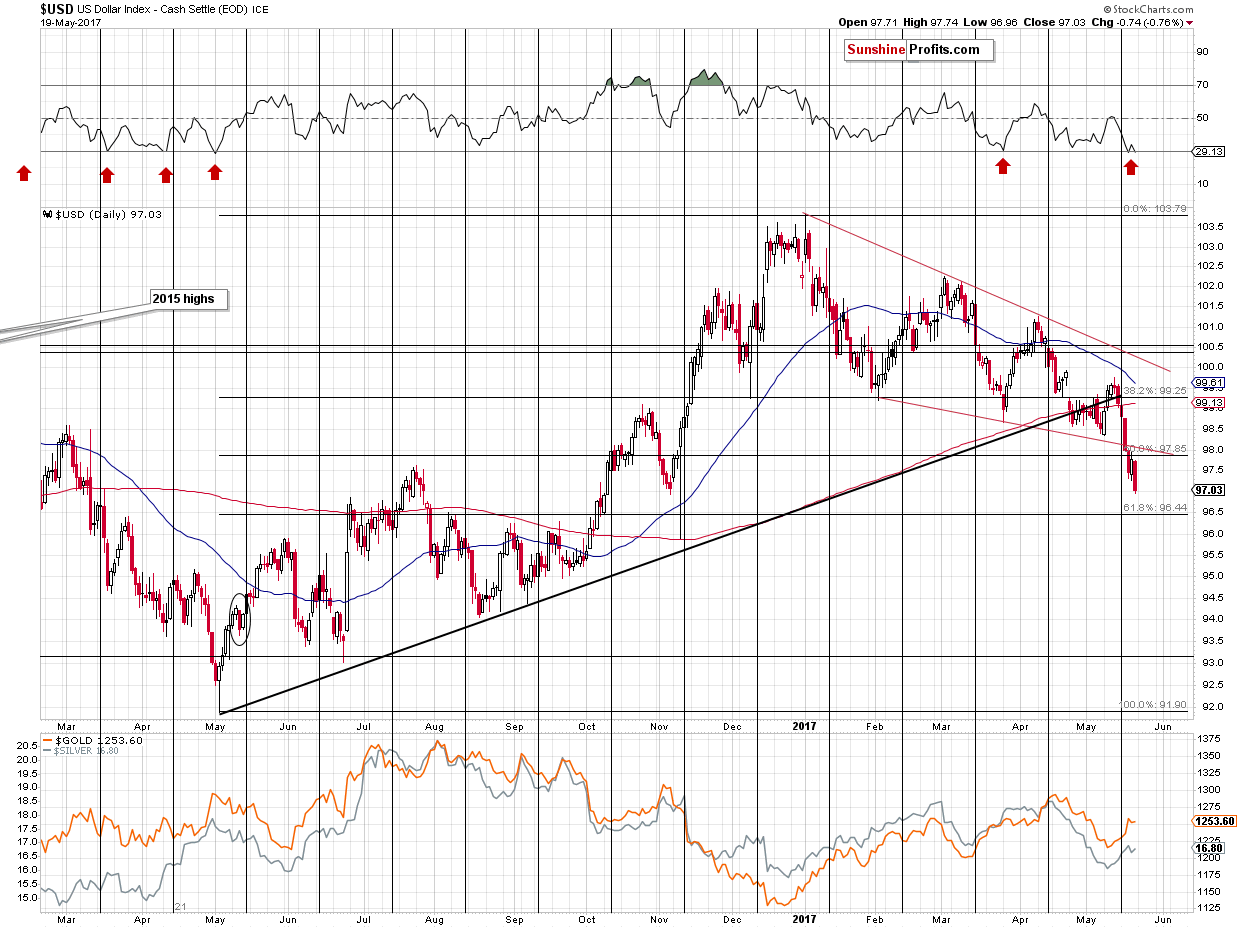This screenshot has height=928, width=1240.
Task: Click the '$SILVER 16.80' legend entry
Action: (x=80, y=750)
